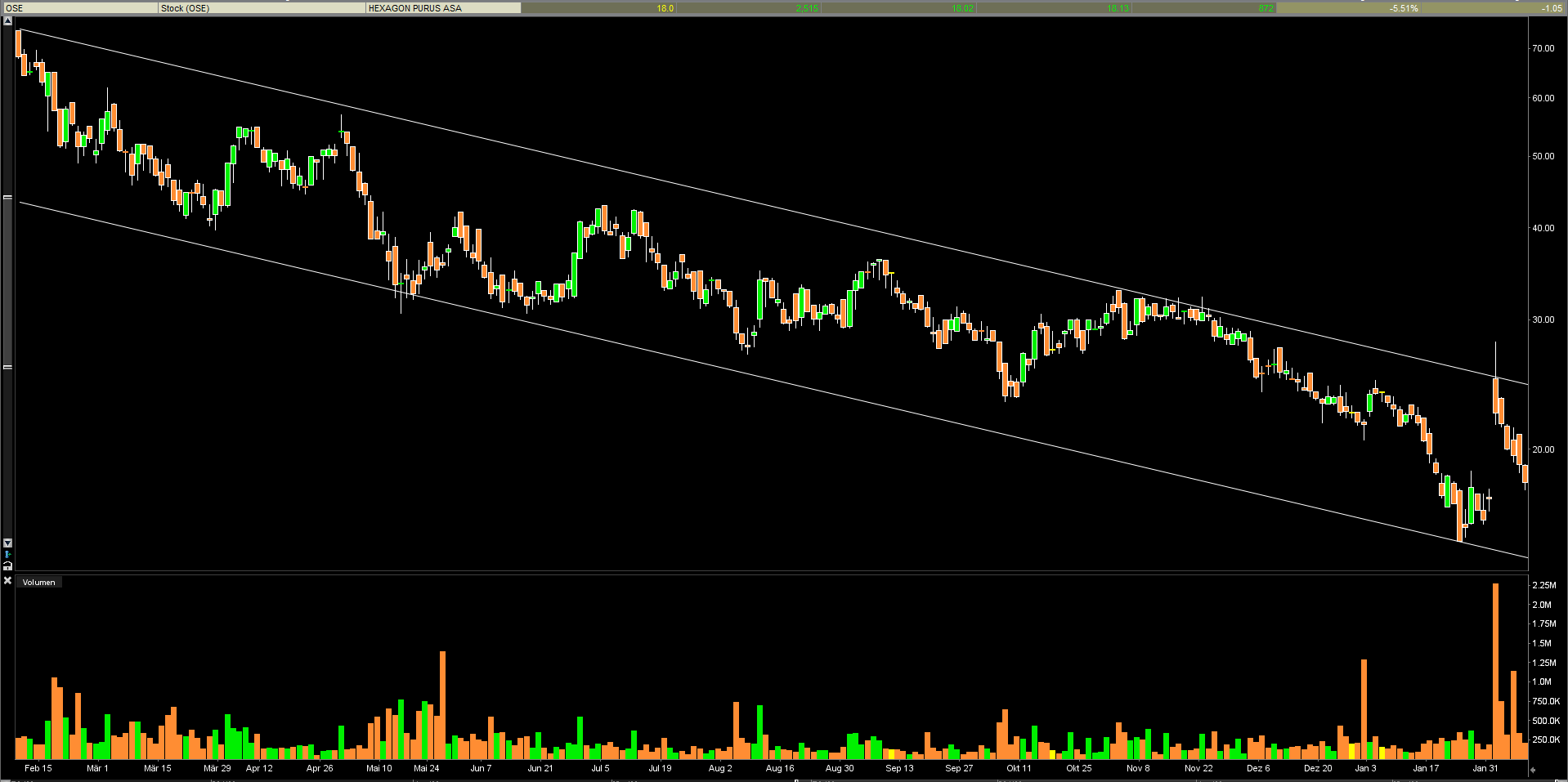
Task: Click the OSE exchange field
Action: pos(79,8)
